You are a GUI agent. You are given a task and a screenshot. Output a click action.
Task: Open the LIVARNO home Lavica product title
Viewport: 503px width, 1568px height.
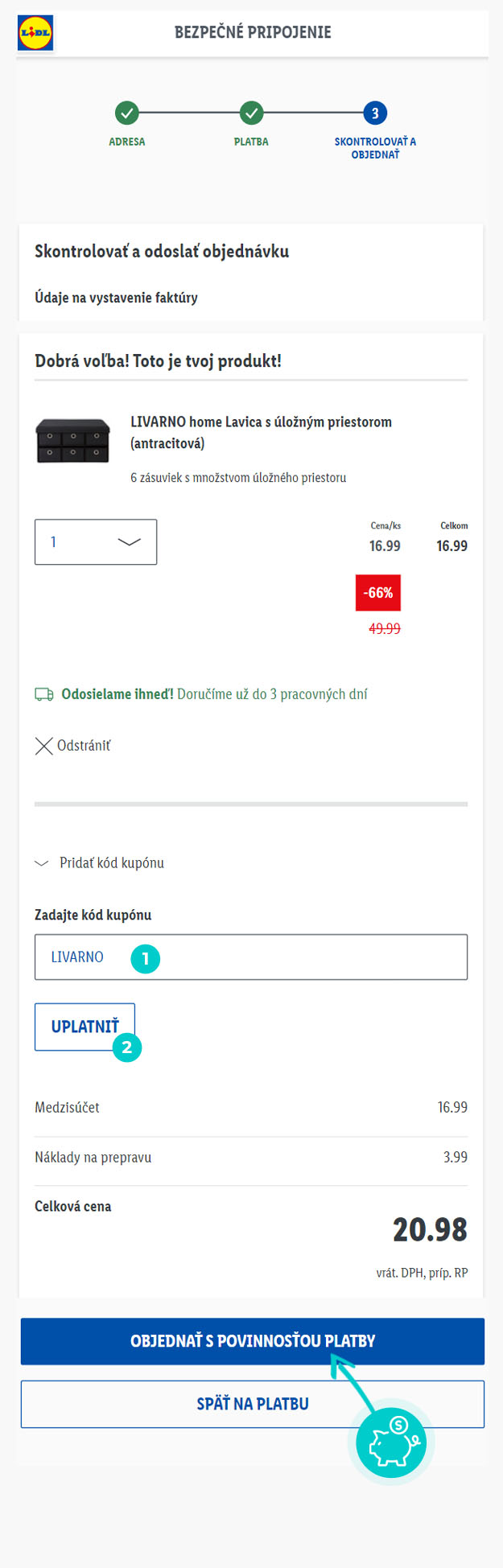262,433
